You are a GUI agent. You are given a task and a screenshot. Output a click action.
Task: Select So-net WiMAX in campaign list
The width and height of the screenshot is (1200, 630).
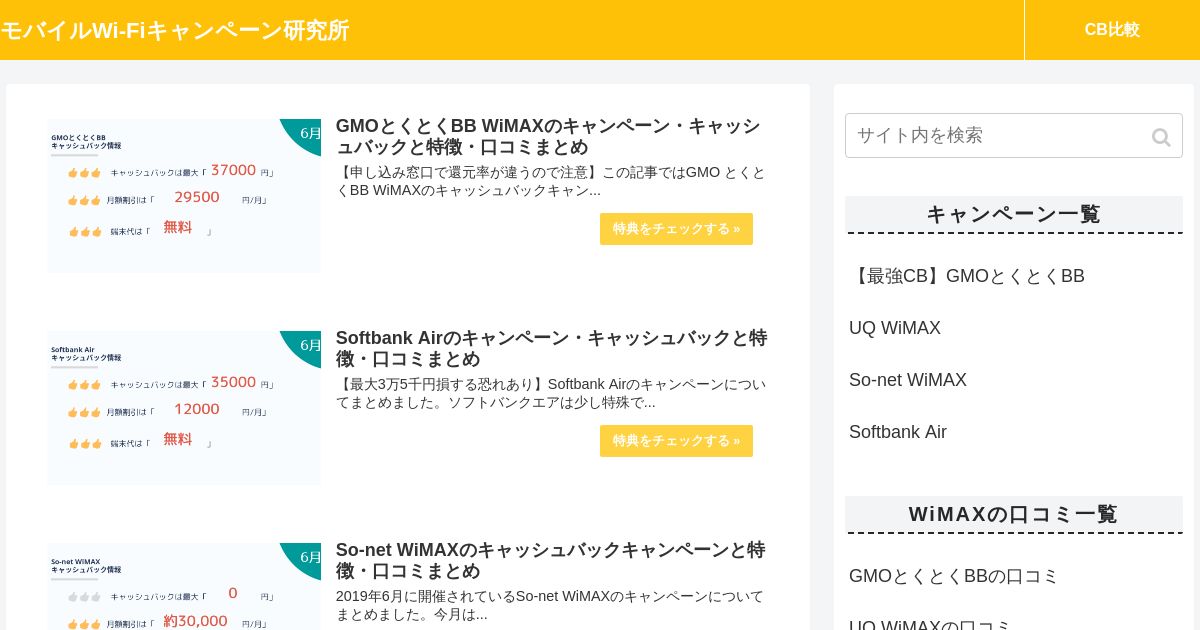[908, 380]
